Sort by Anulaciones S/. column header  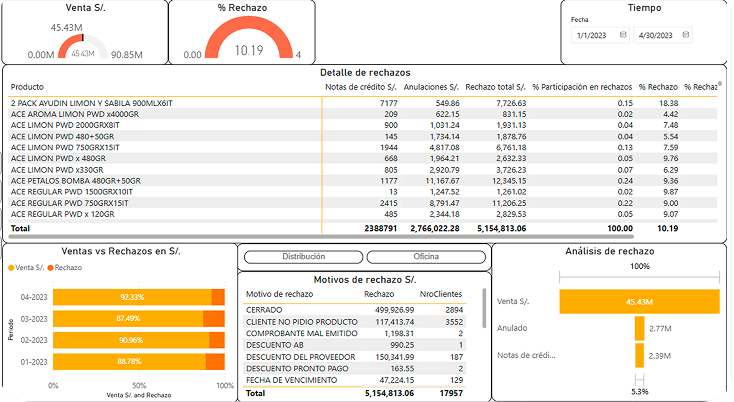(x=431, y=87)
